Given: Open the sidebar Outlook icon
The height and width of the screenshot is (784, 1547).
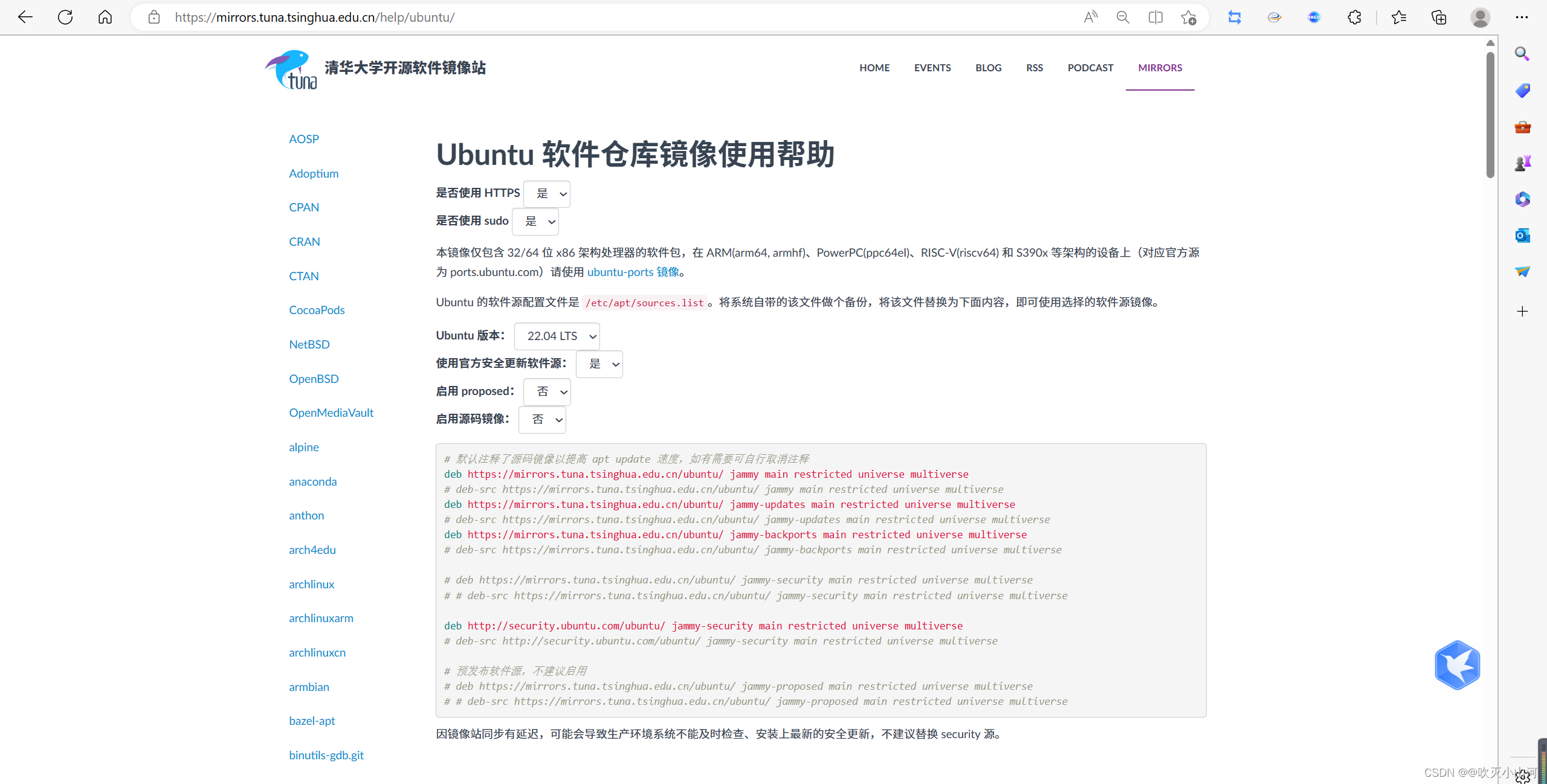Looking at the screenshot, I should [x=1522, y=236].
